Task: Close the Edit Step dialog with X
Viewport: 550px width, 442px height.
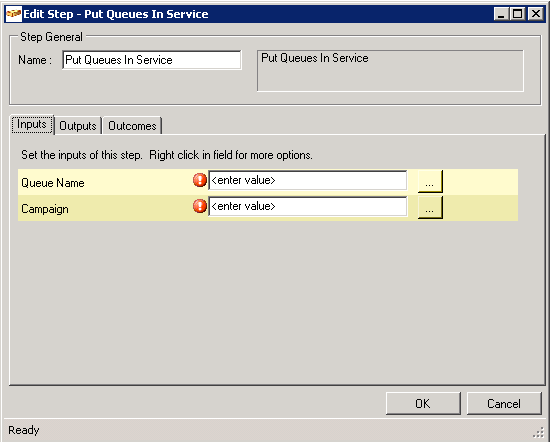Action: click(x=536, y=14)
